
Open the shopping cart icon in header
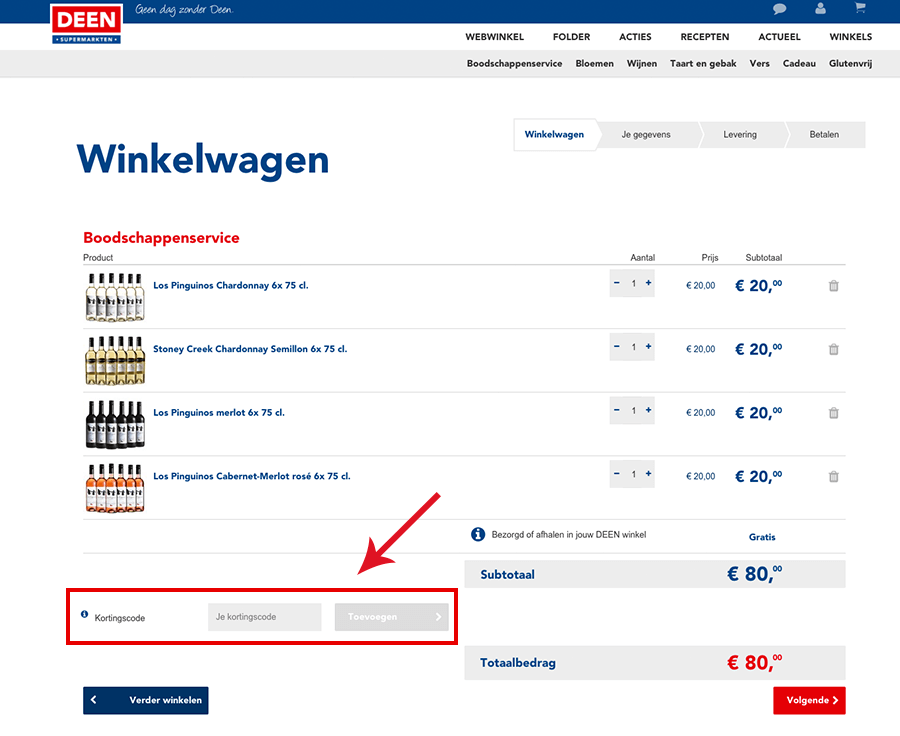click(x=860, y=7)
